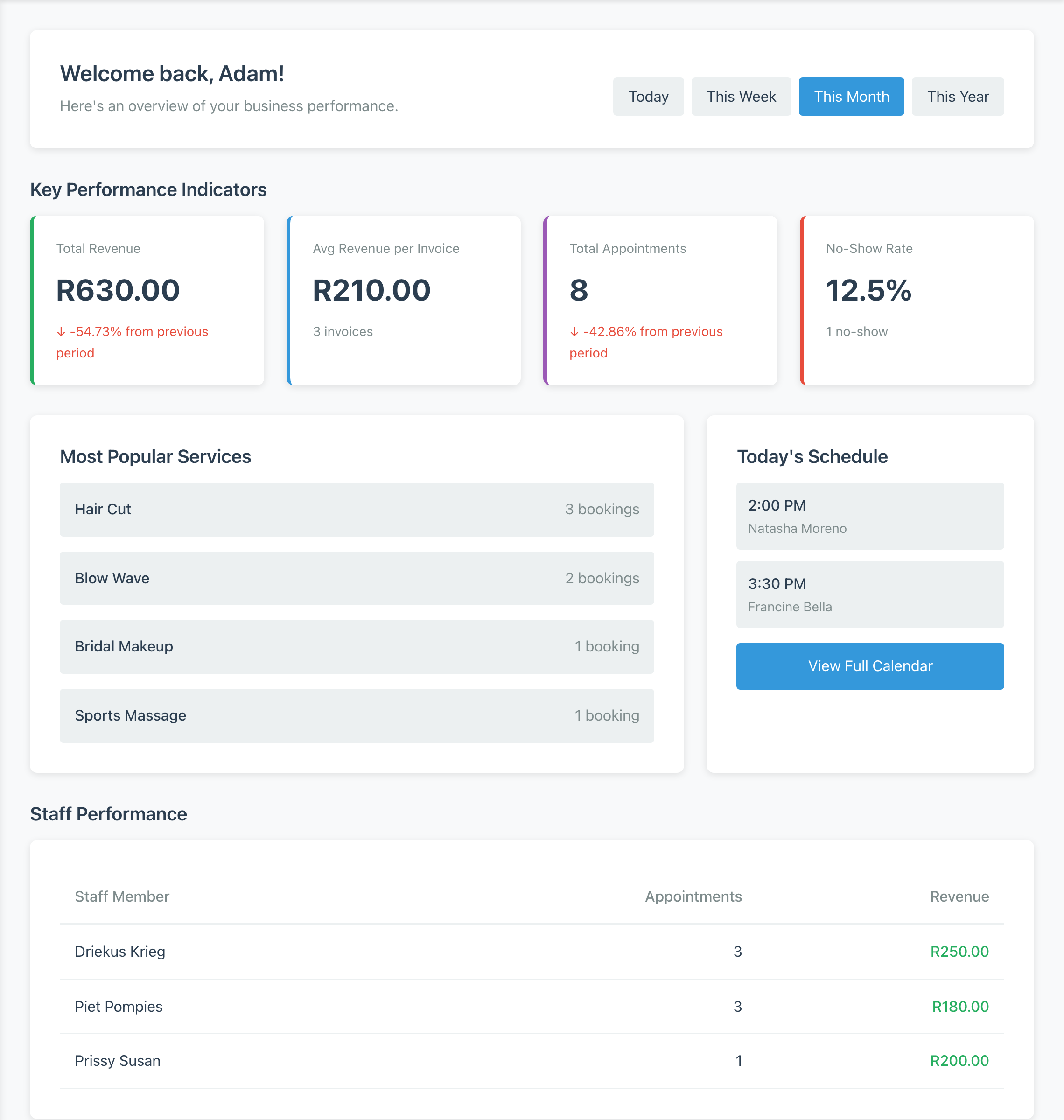This screenshot has height=1120, width=1064.
Task: Click the Driekus Krieg staff row
Action: pyautogui.click(x=531, y=951)
